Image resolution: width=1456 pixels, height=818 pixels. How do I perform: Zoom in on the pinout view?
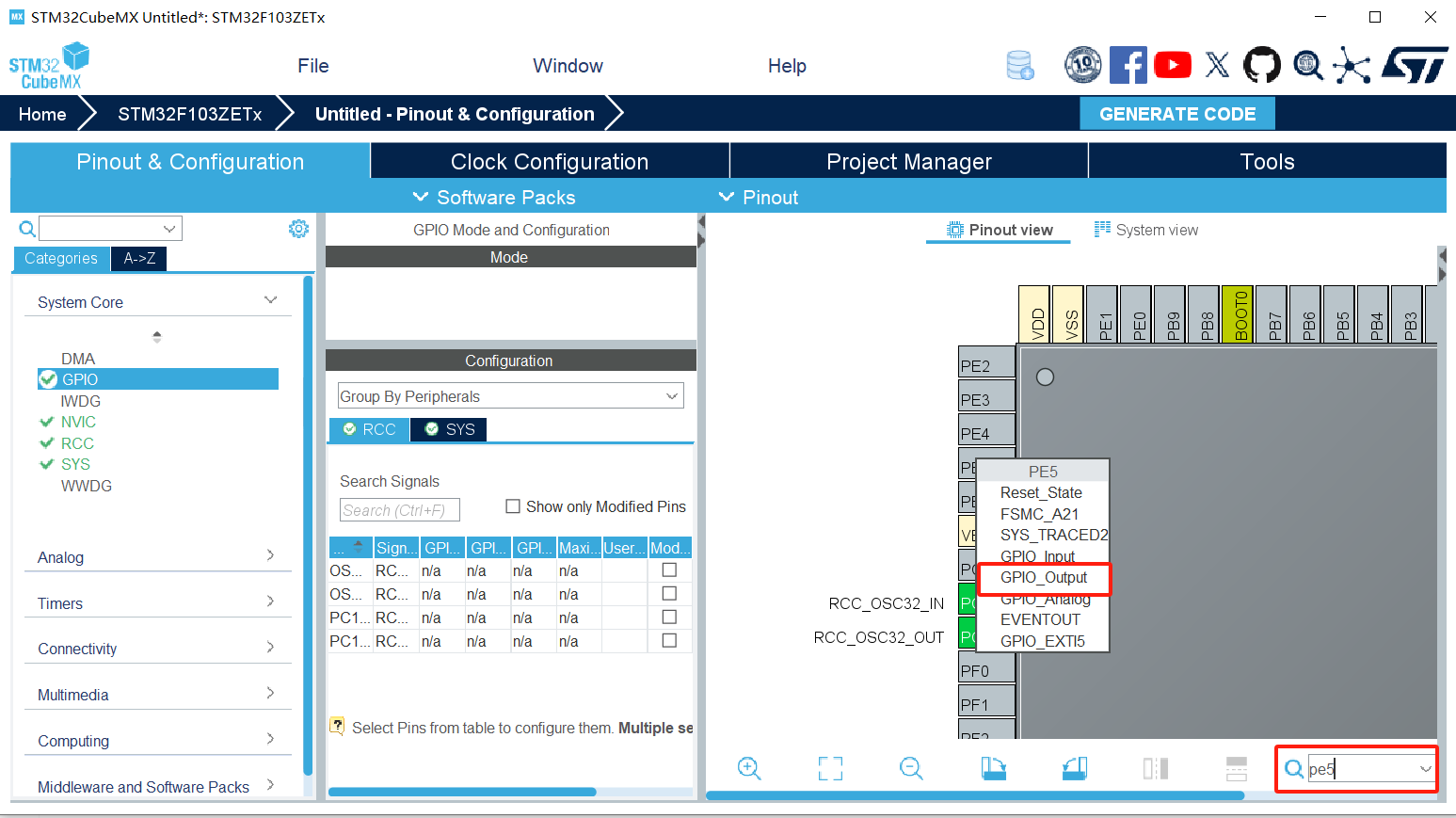point(749,768)
